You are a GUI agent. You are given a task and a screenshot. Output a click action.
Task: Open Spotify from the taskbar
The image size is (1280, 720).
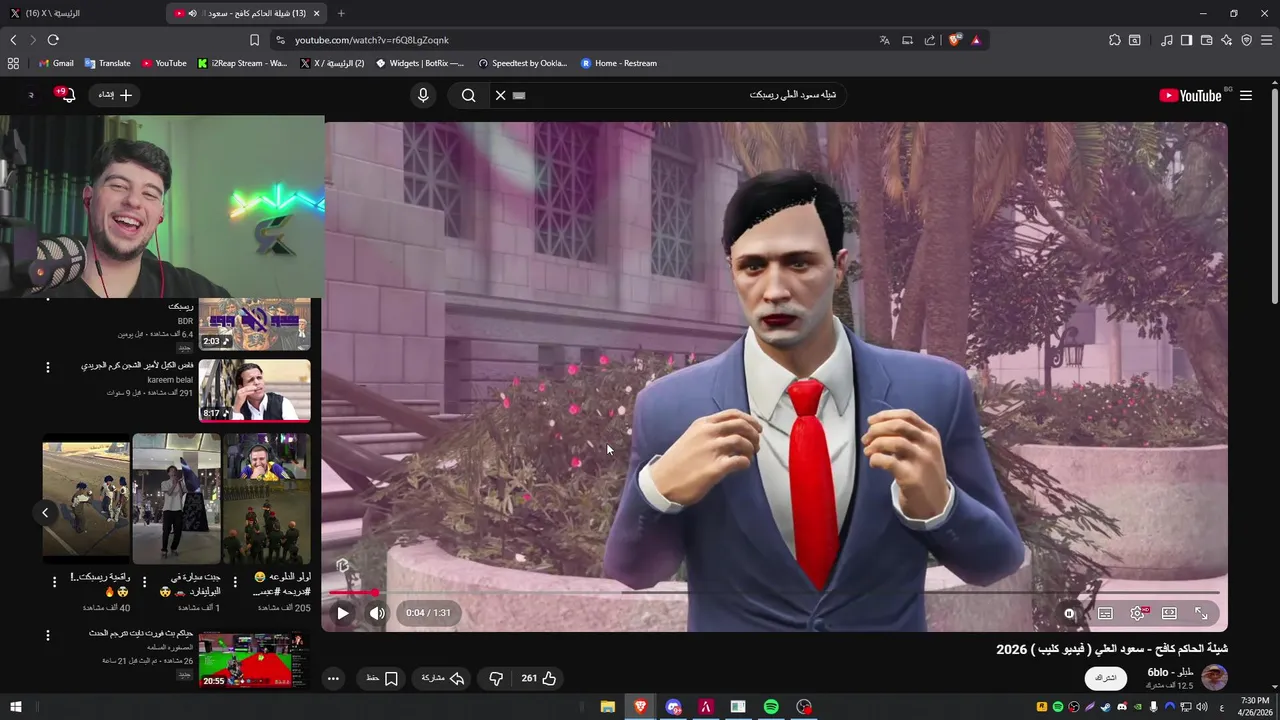click(x=771, y=707)
